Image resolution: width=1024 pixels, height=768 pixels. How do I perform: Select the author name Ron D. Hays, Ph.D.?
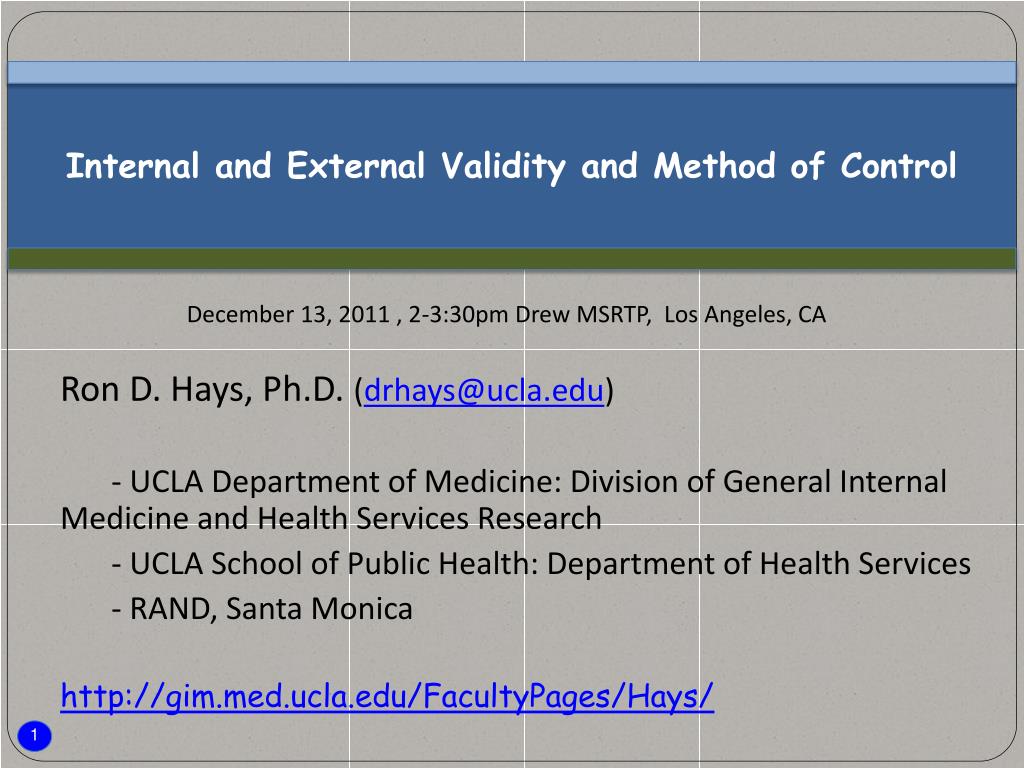coord(202,390)
